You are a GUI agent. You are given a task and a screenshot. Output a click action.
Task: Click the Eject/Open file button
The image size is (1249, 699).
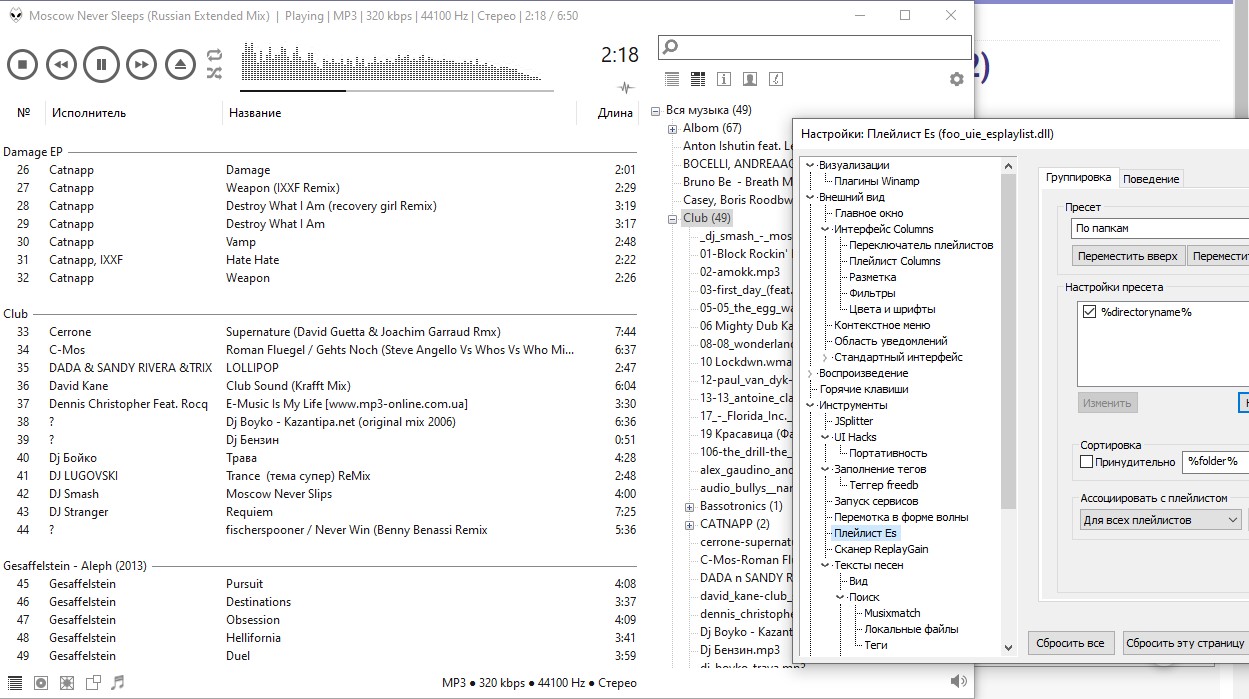pyautogui.click(x=180, y=65)
